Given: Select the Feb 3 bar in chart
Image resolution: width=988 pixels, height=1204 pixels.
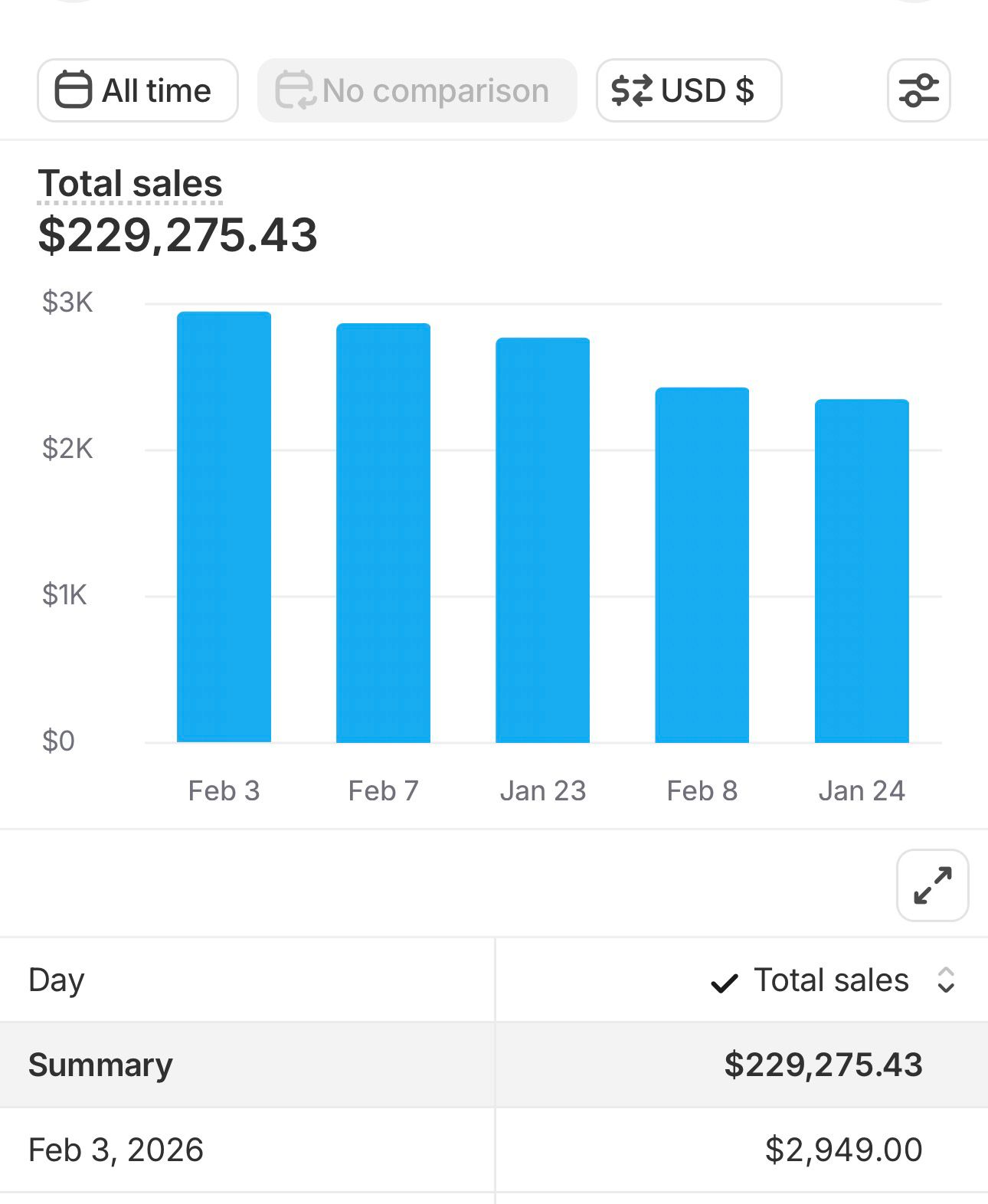Looking at the screenshot, I should pyautogui.click(x=224, y=527).
